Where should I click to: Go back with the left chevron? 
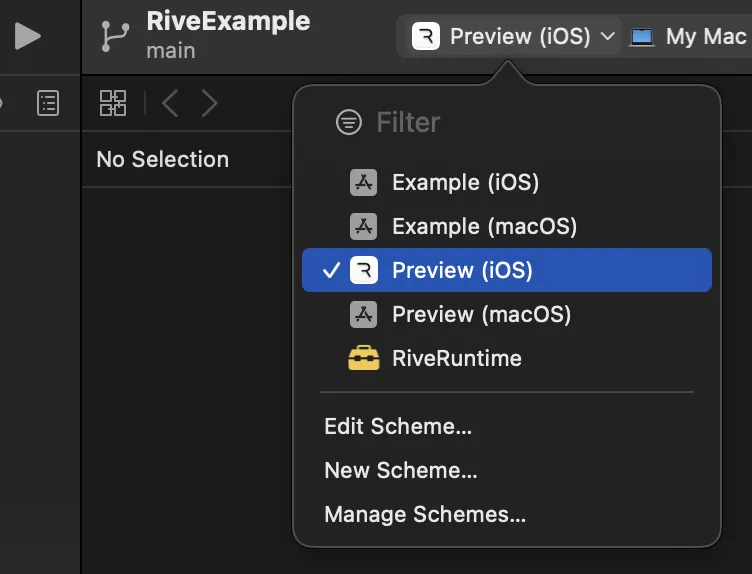[x=170, y=103]
